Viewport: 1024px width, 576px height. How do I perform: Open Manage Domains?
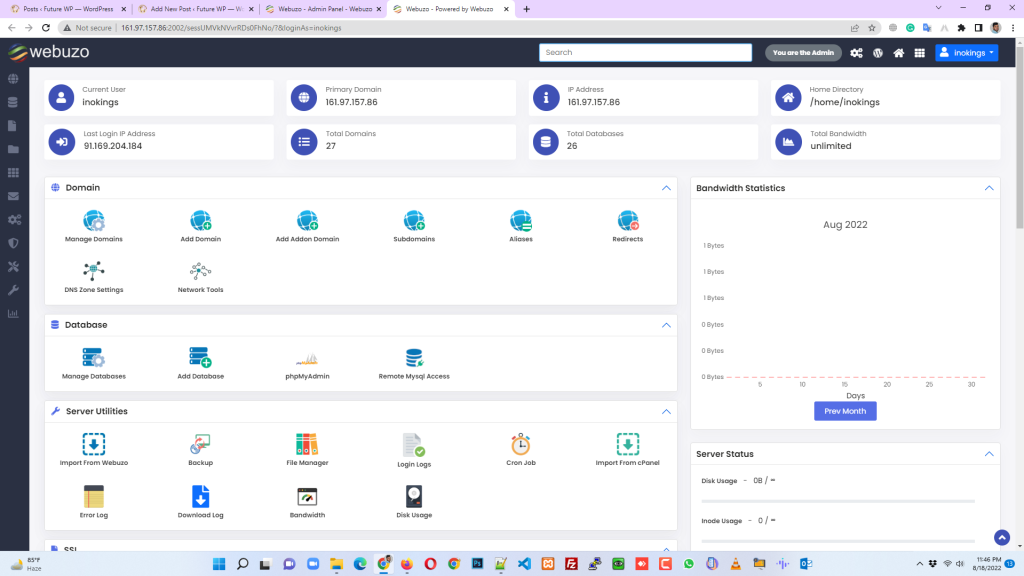(93, 227)
